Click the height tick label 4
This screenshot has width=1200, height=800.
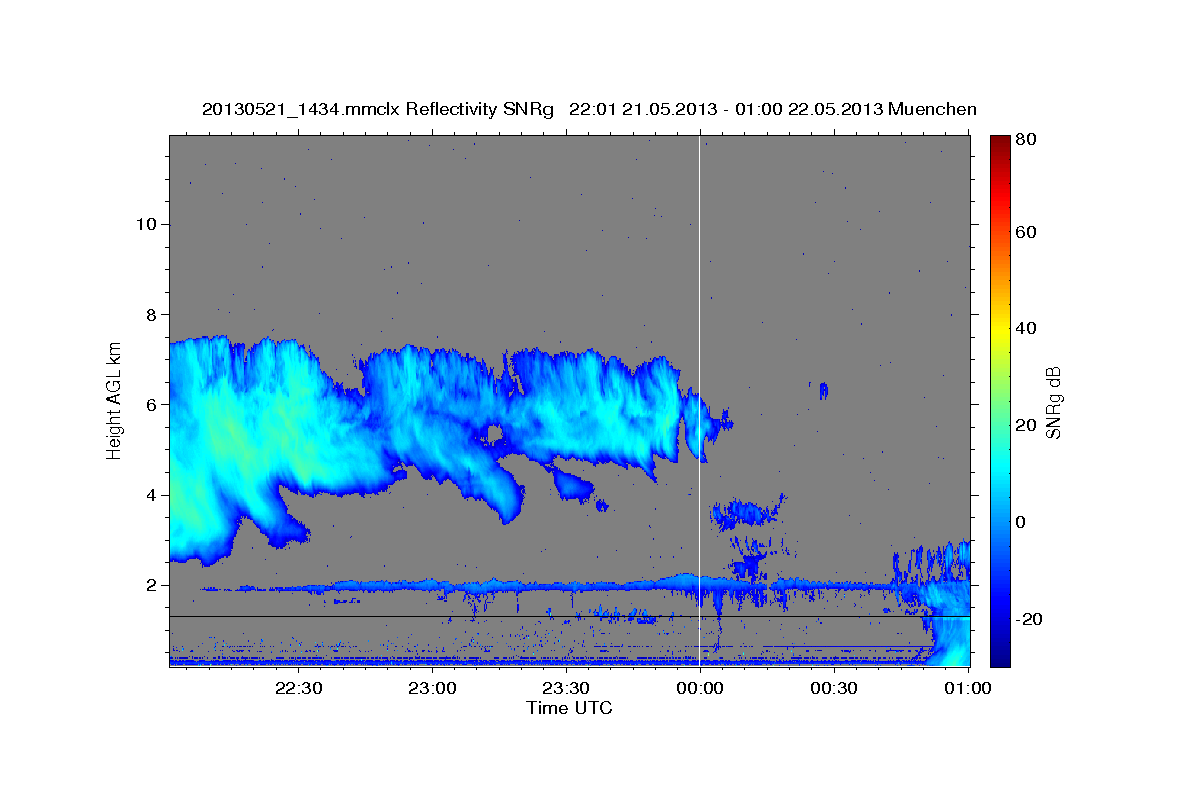(x=149, y=495)
